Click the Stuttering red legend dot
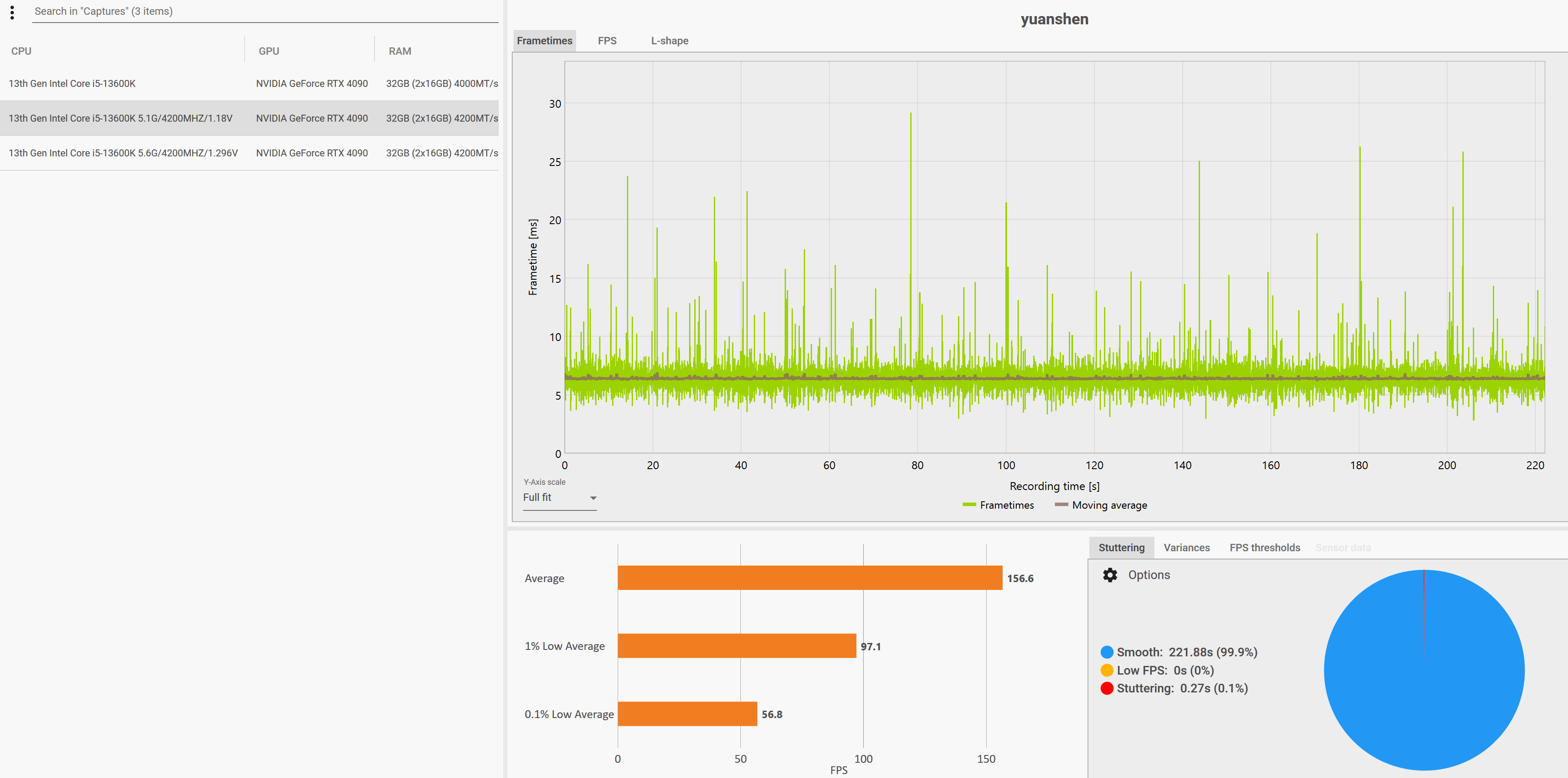This screenshot has height=778, width=1568. 1107,689
